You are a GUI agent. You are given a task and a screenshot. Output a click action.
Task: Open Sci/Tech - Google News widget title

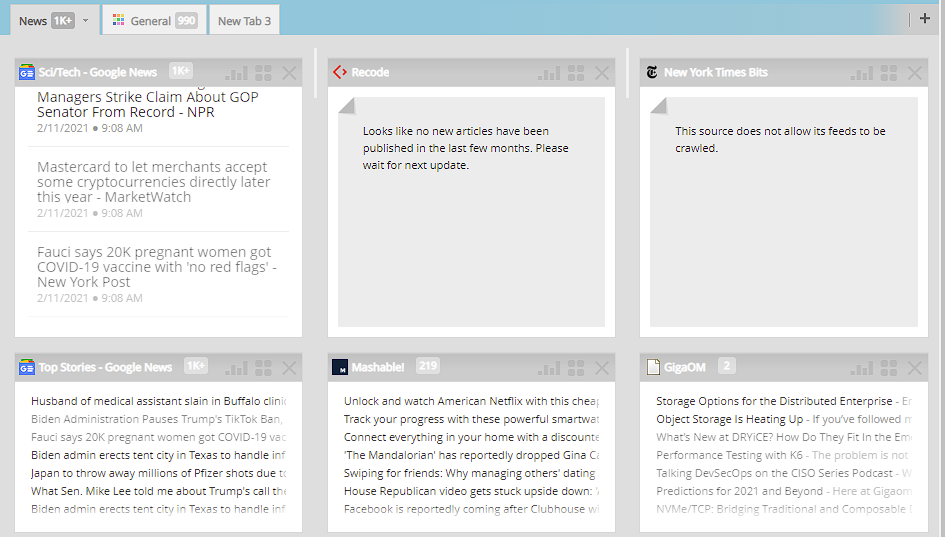pos(98,72)
